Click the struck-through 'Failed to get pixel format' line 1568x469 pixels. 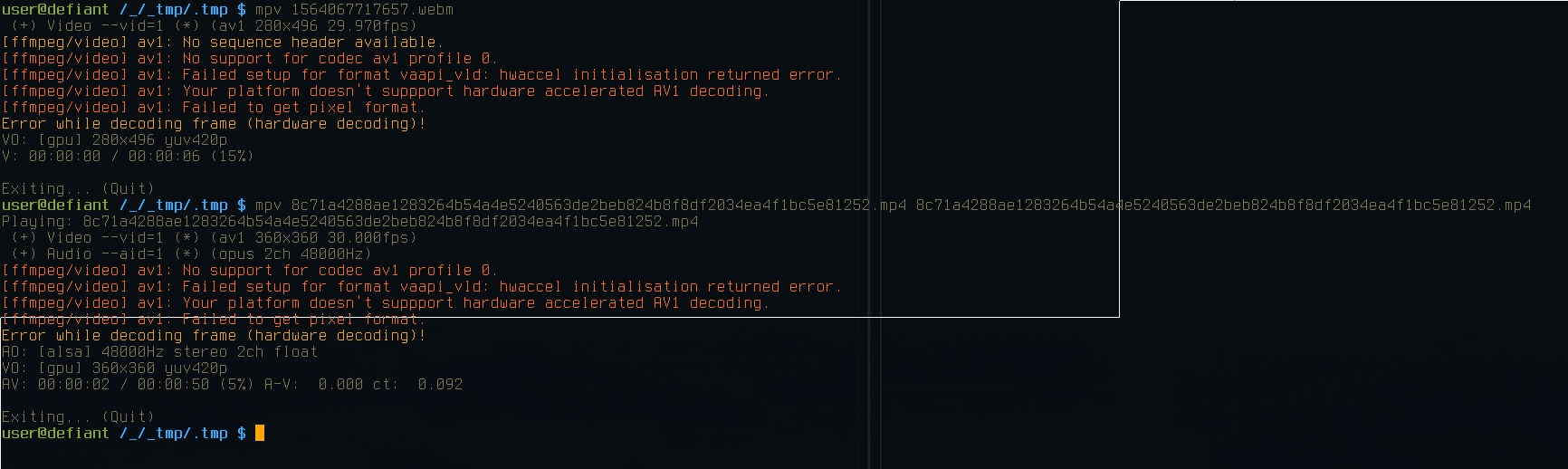(214, 319)
